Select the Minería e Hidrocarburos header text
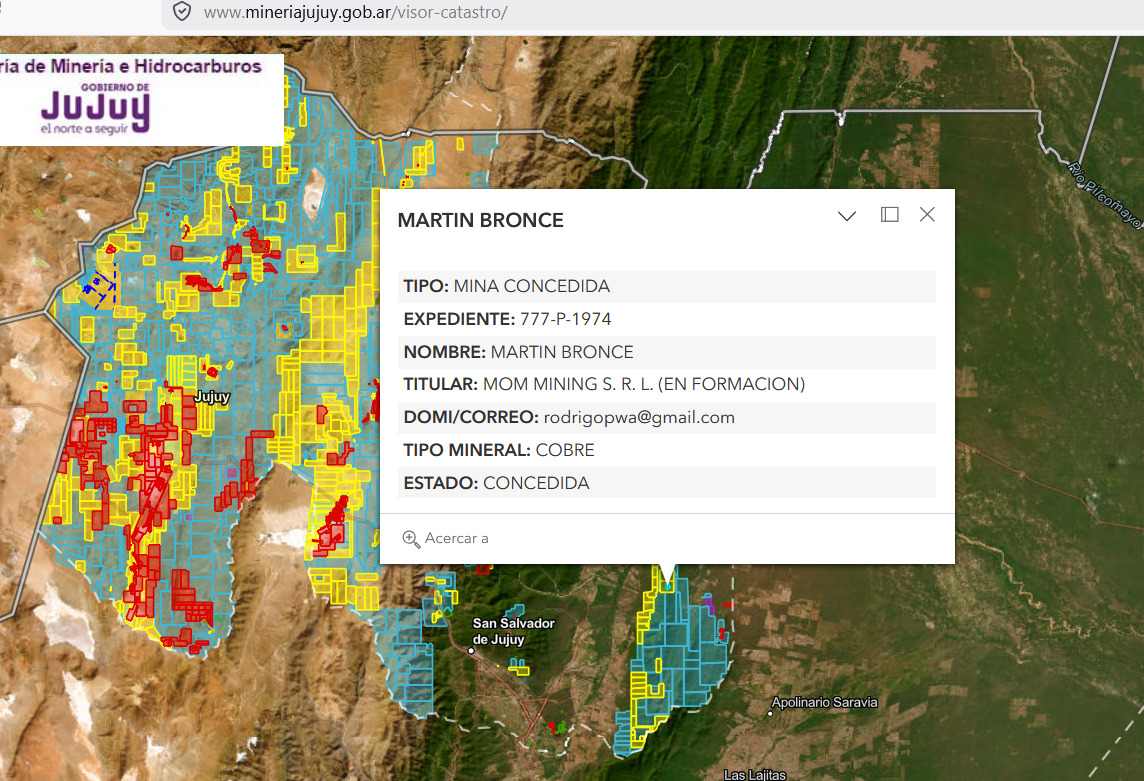Image resolution: width=1144 pixels, height=781 pixels. 135,66
